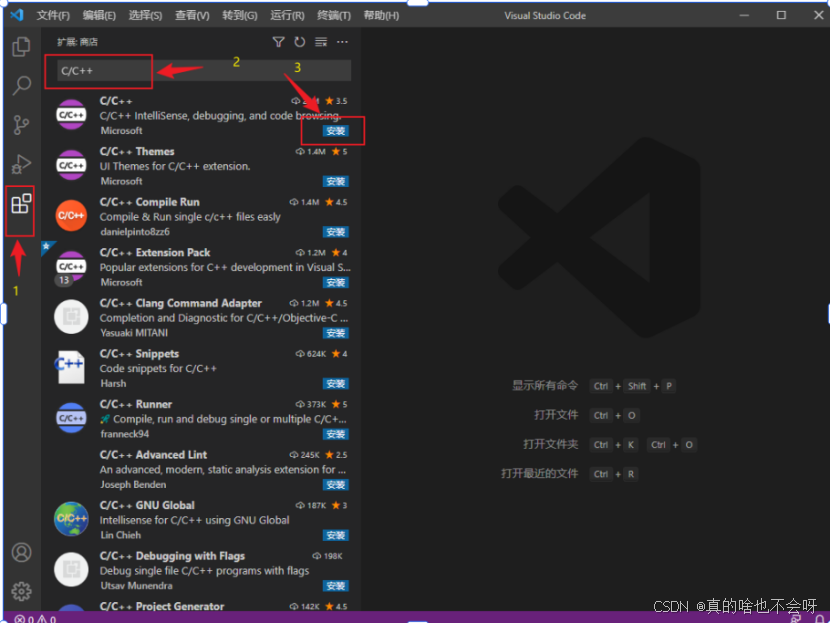This screenshot has height=623, width=830.
Task: Open the 运行(R) menu
Action: [x=287, y=15]
